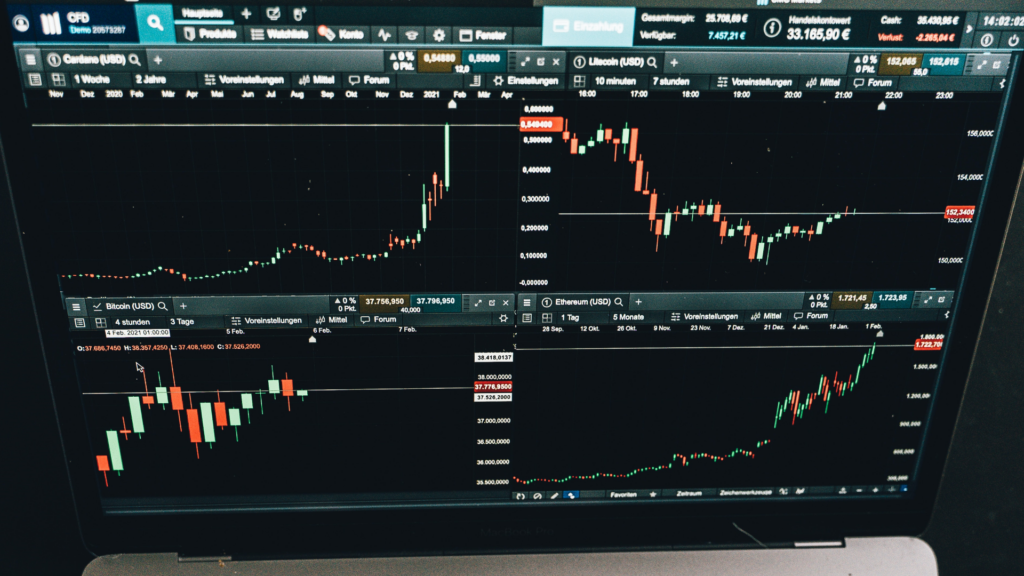Screen dimensions: 1024x576
Task: Toggle fullscreen on the Ethereum chart
Action: pos(927,299)
